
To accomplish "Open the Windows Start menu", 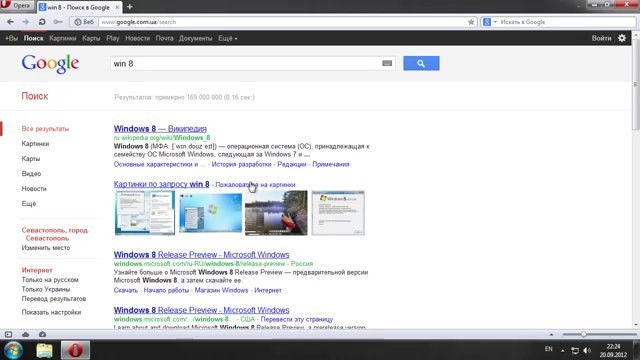I will click(x=13, y=350).
